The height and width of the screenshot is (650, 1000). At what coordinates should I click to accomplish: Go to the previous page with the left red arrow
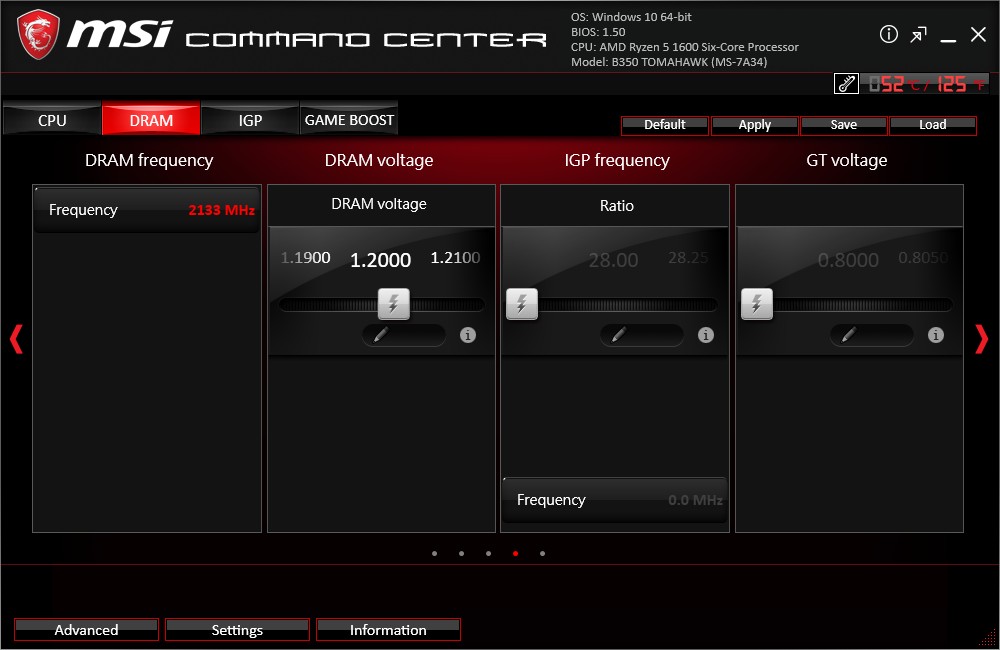(x=16, y=339)
